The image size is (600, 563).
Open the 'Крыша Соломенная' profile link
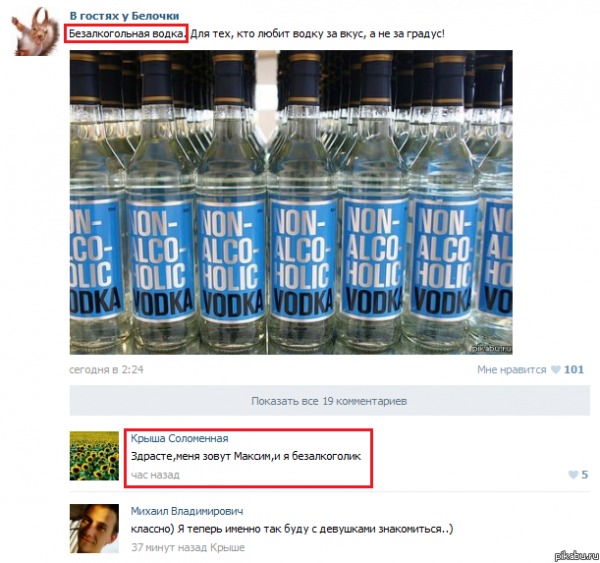coord(179,439)
